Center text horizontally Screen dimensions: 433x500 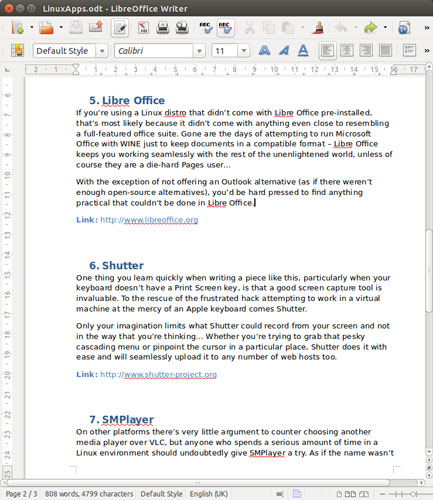click(347, 51)
